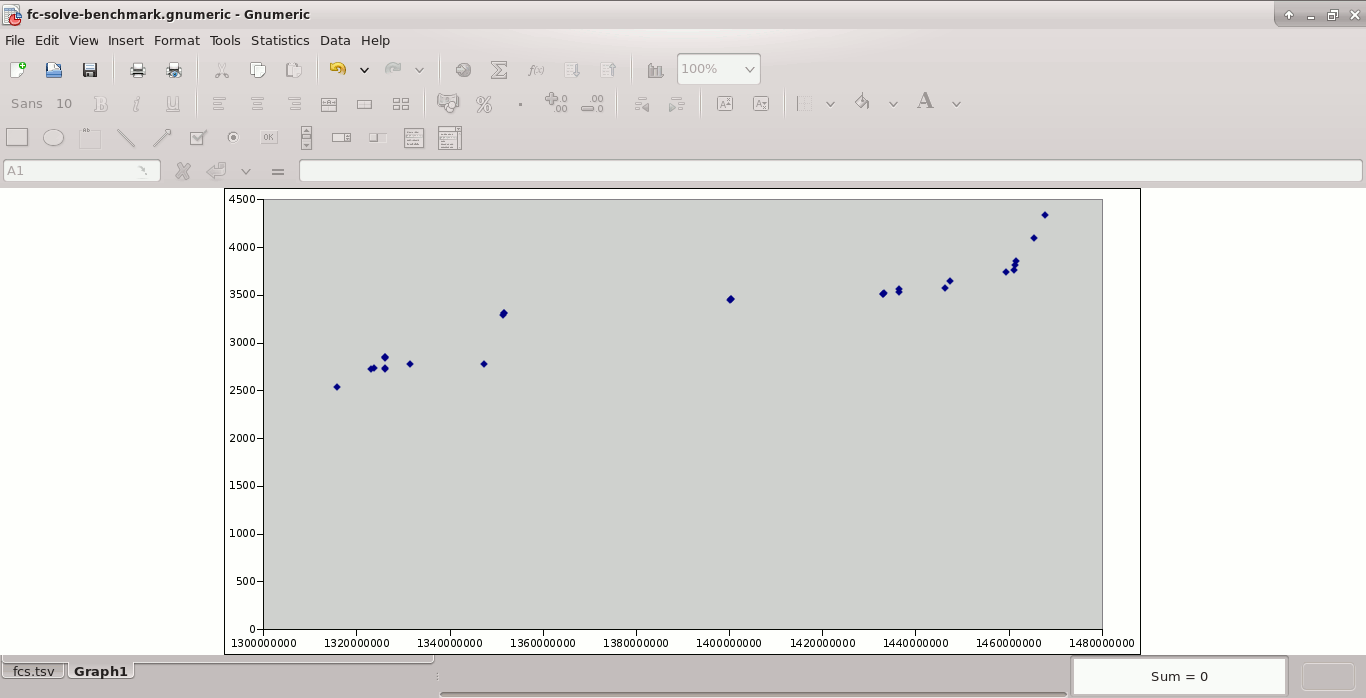1366x698 pixels.
Task: Print the current file
Action: pos(138,70)
